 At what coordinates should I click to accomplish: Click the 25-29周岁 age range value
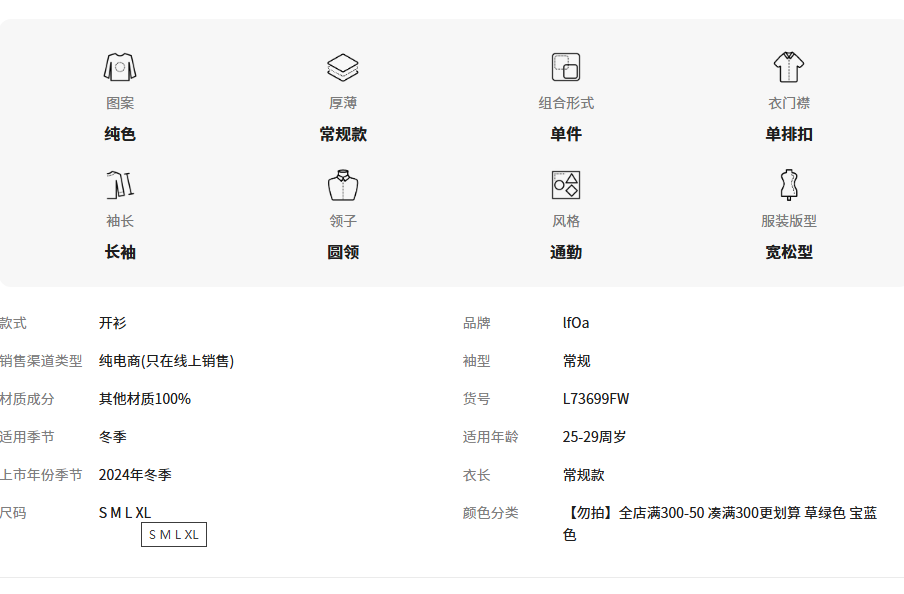tap(595, 437)
